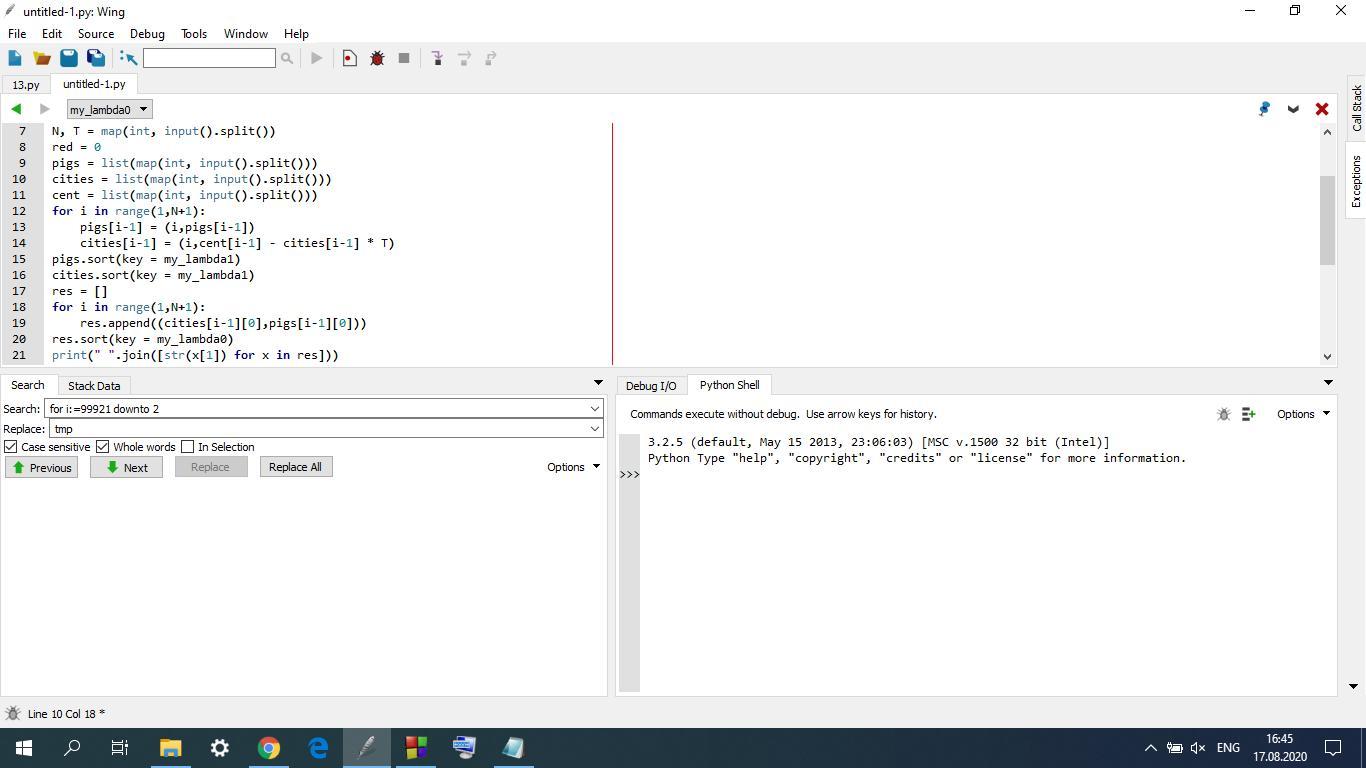The height and width of the screenshot is (768, 1366).
Task: Click the goto-definition arrow icon in toolbar
Action: [x=128, y=58]
